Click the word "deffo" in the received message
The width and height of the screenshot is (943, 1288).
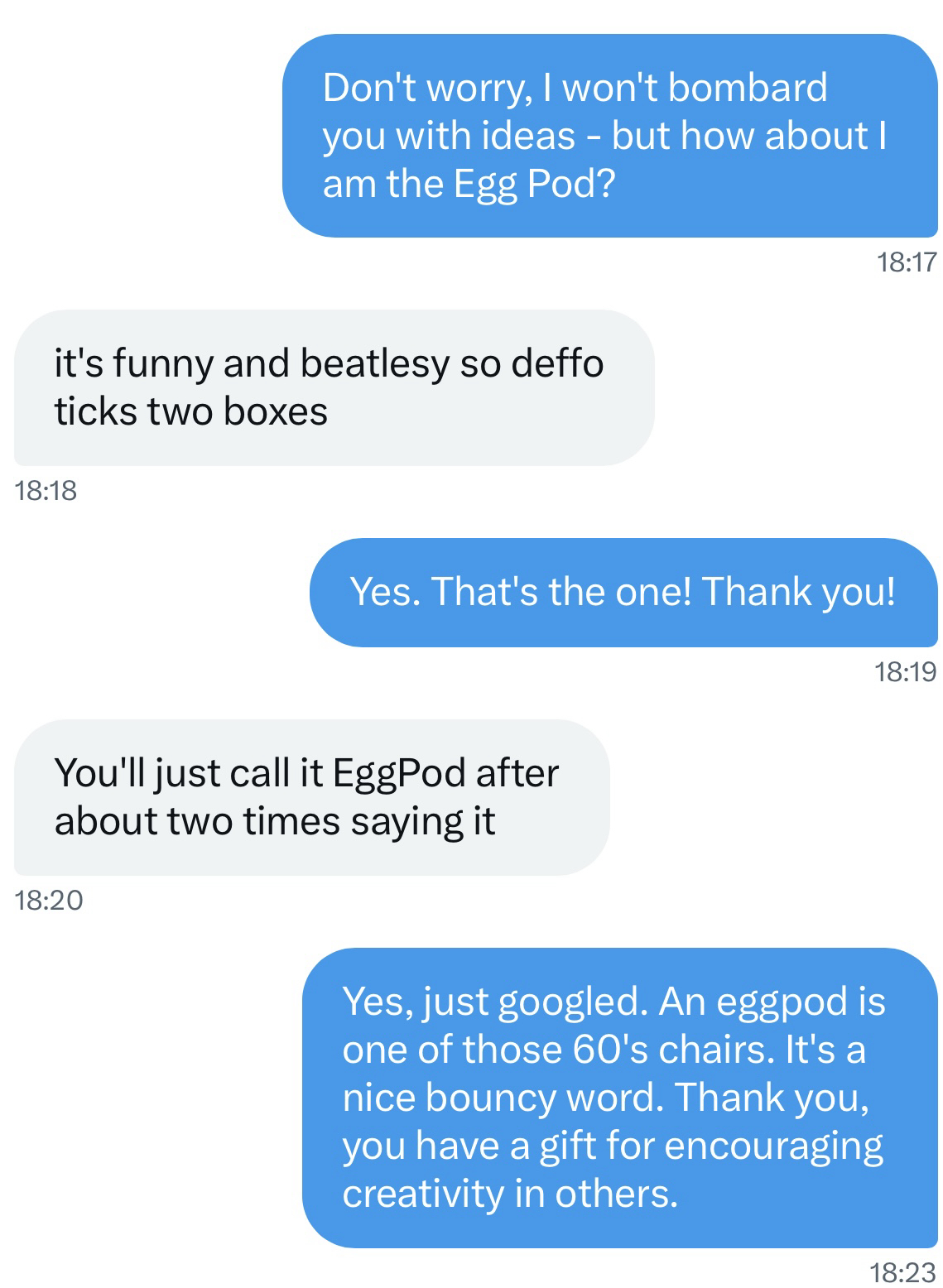[x=556, y=363]
